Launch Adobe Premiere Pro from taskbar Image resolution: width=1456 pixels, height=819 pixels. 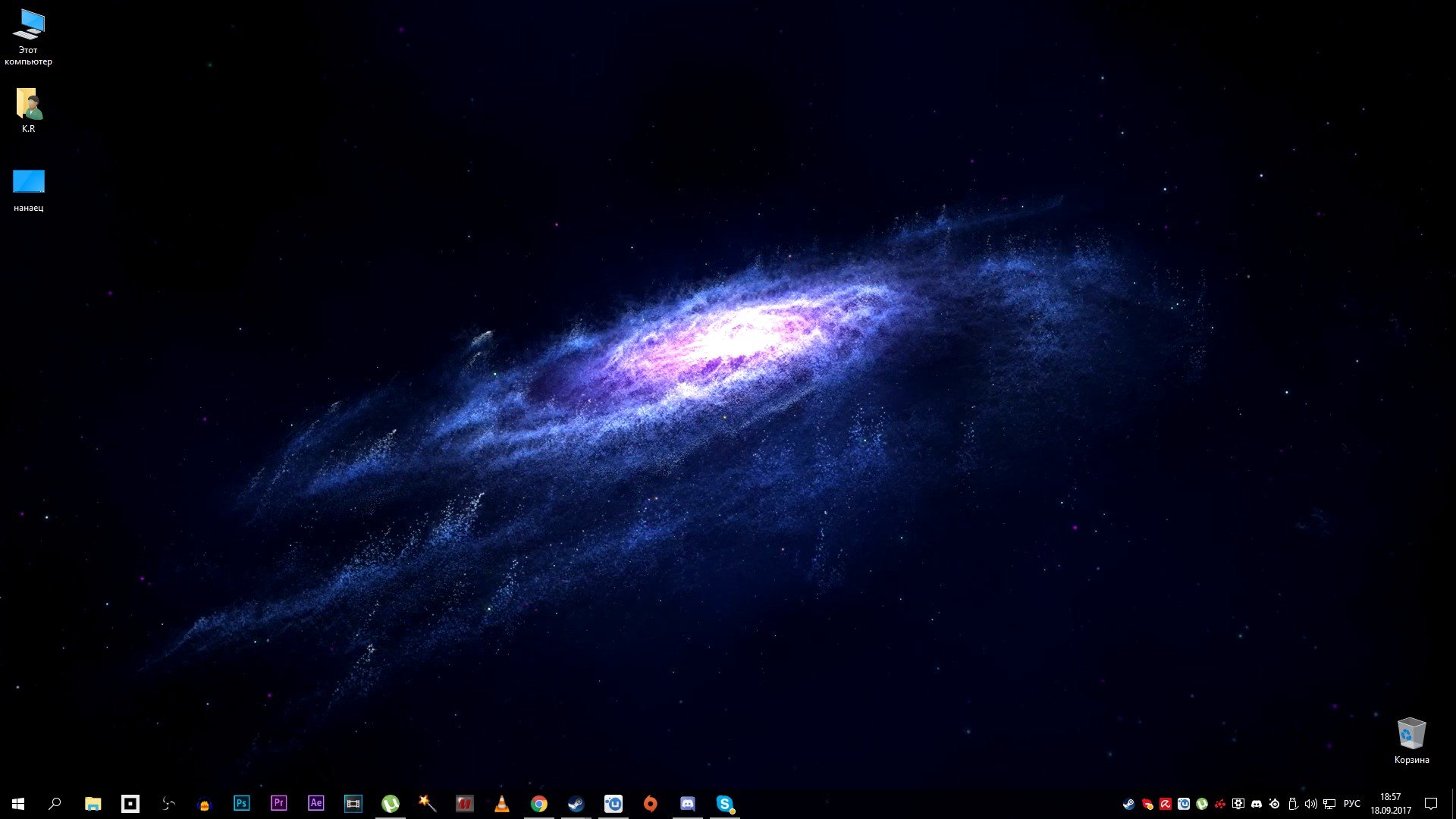pyautogui.click(x=279, y=803)
